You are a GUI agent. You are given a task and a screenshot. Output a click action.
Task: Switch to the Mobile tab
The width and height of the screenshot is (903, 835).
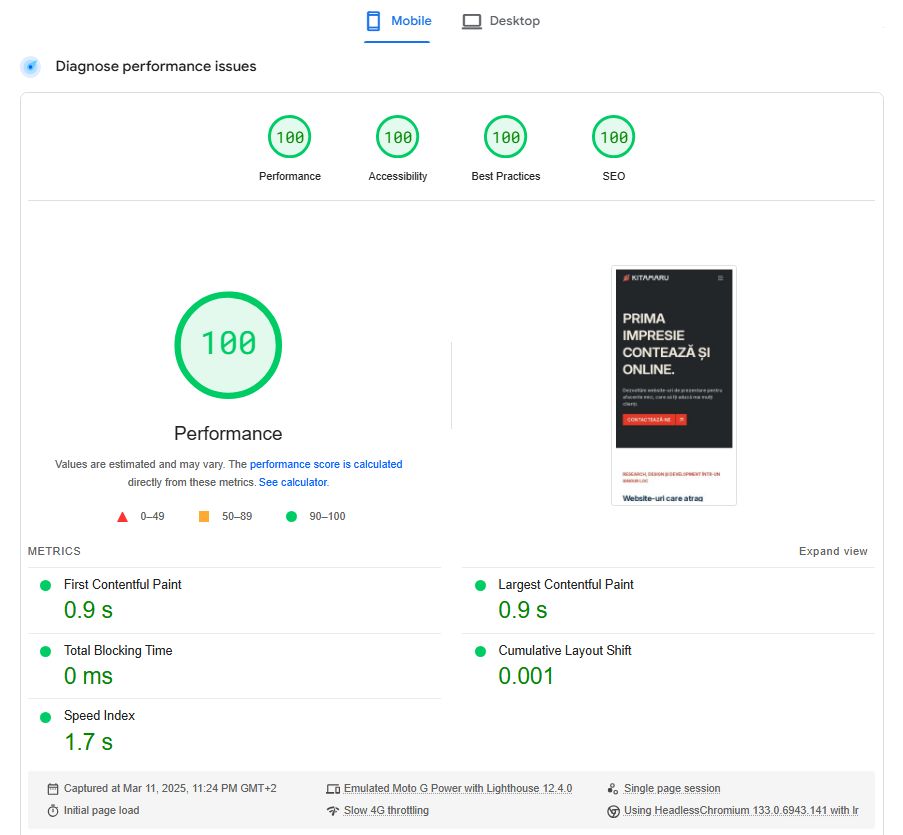coord(398,21)
